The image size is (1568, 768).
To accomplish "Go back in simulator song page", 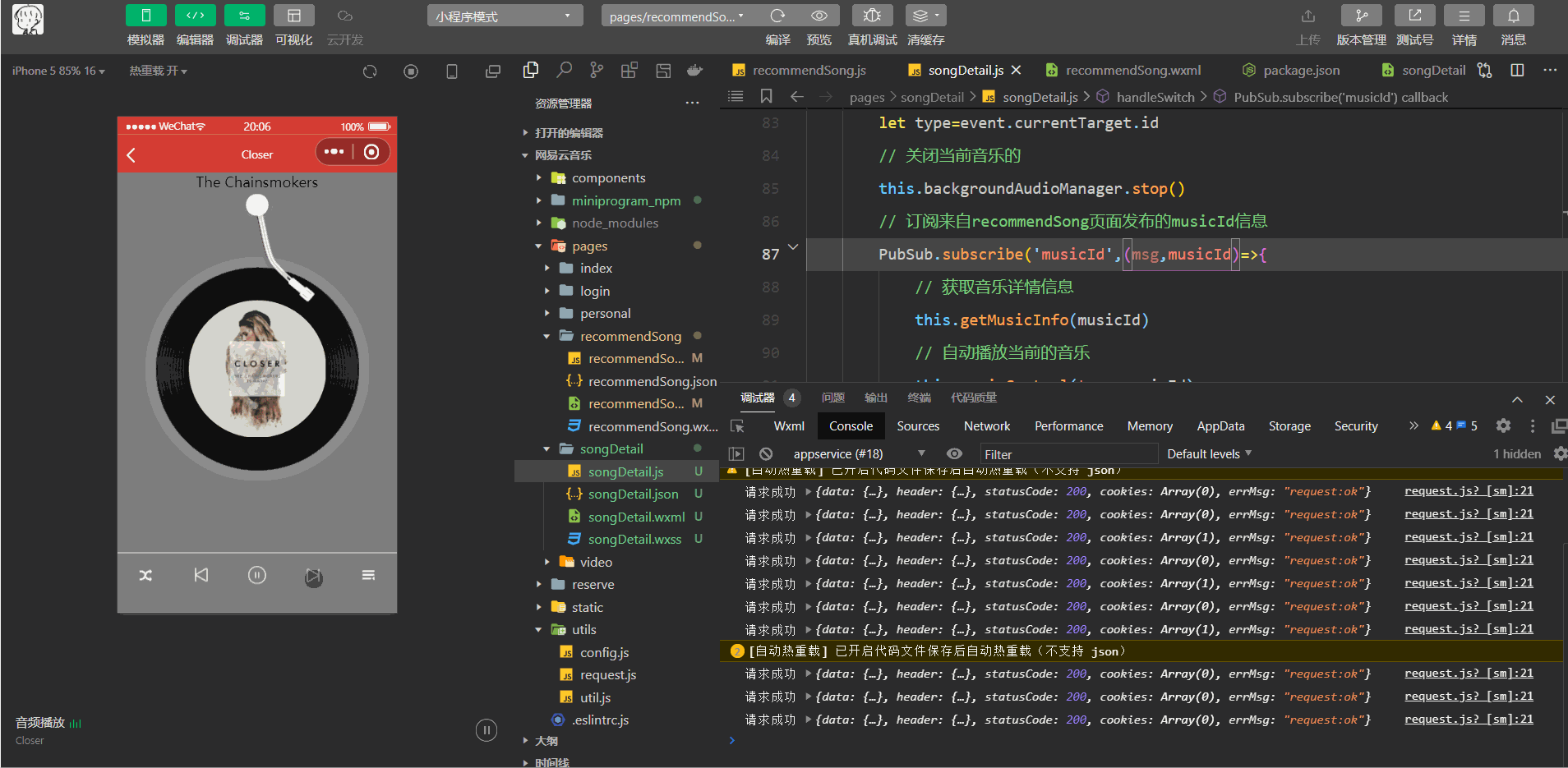I will pos(131,154).
